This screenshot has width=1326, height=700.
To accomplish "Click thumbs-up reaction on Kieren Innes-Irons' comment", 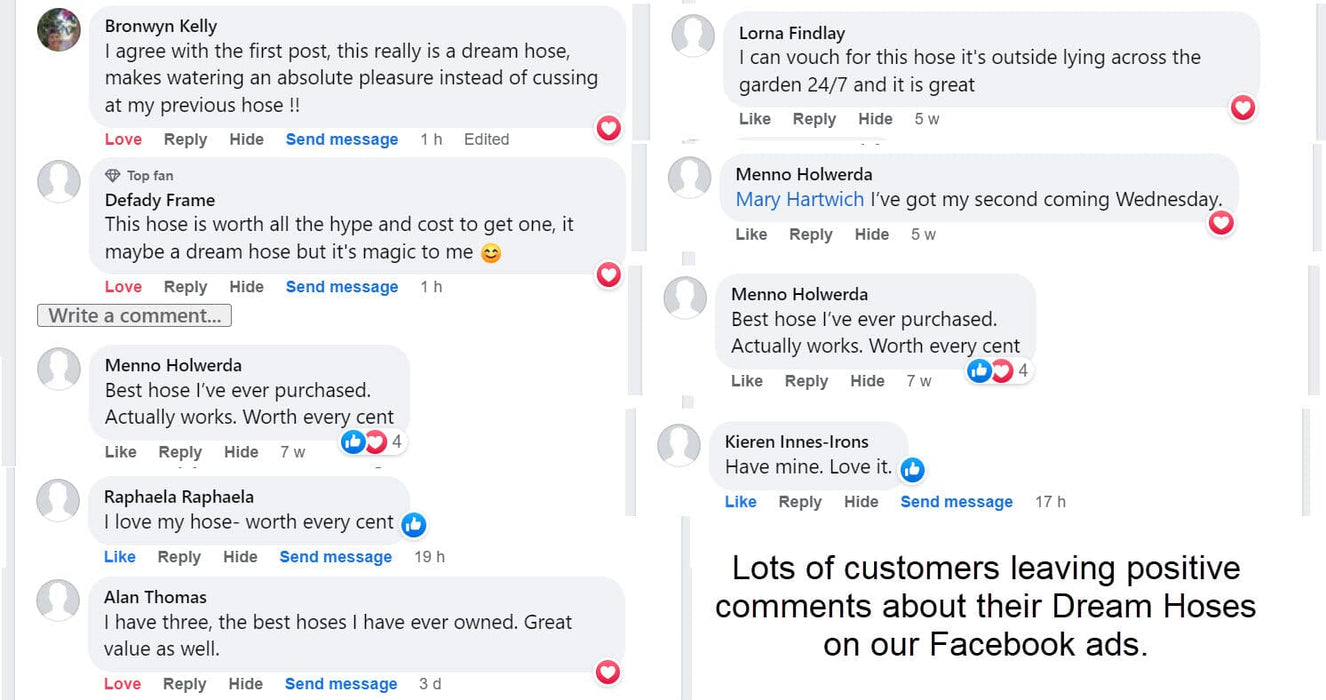I will tap(911, 469).
